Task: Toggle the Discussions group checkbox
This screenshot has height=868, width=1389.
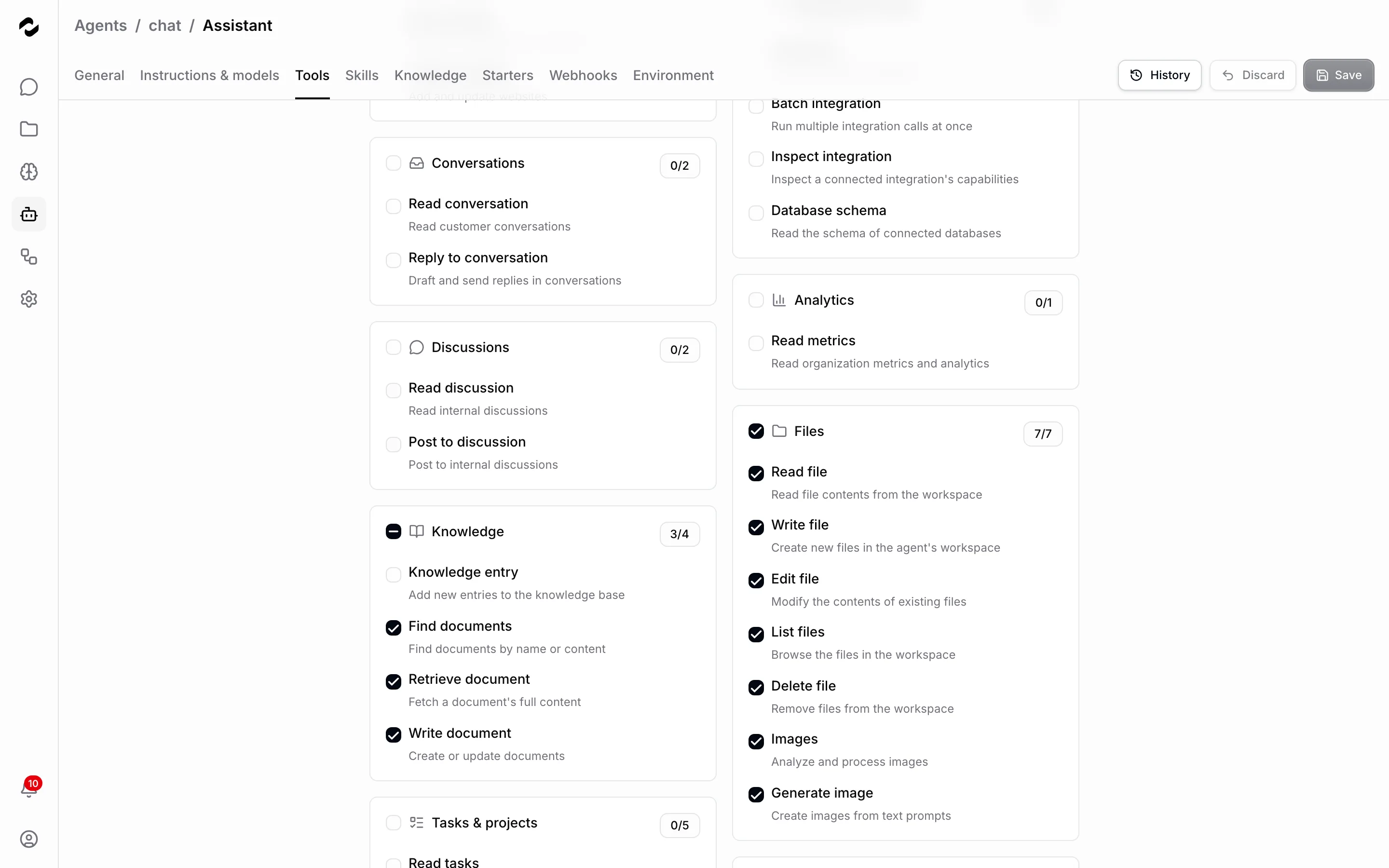Action: (x=393, y=347)
